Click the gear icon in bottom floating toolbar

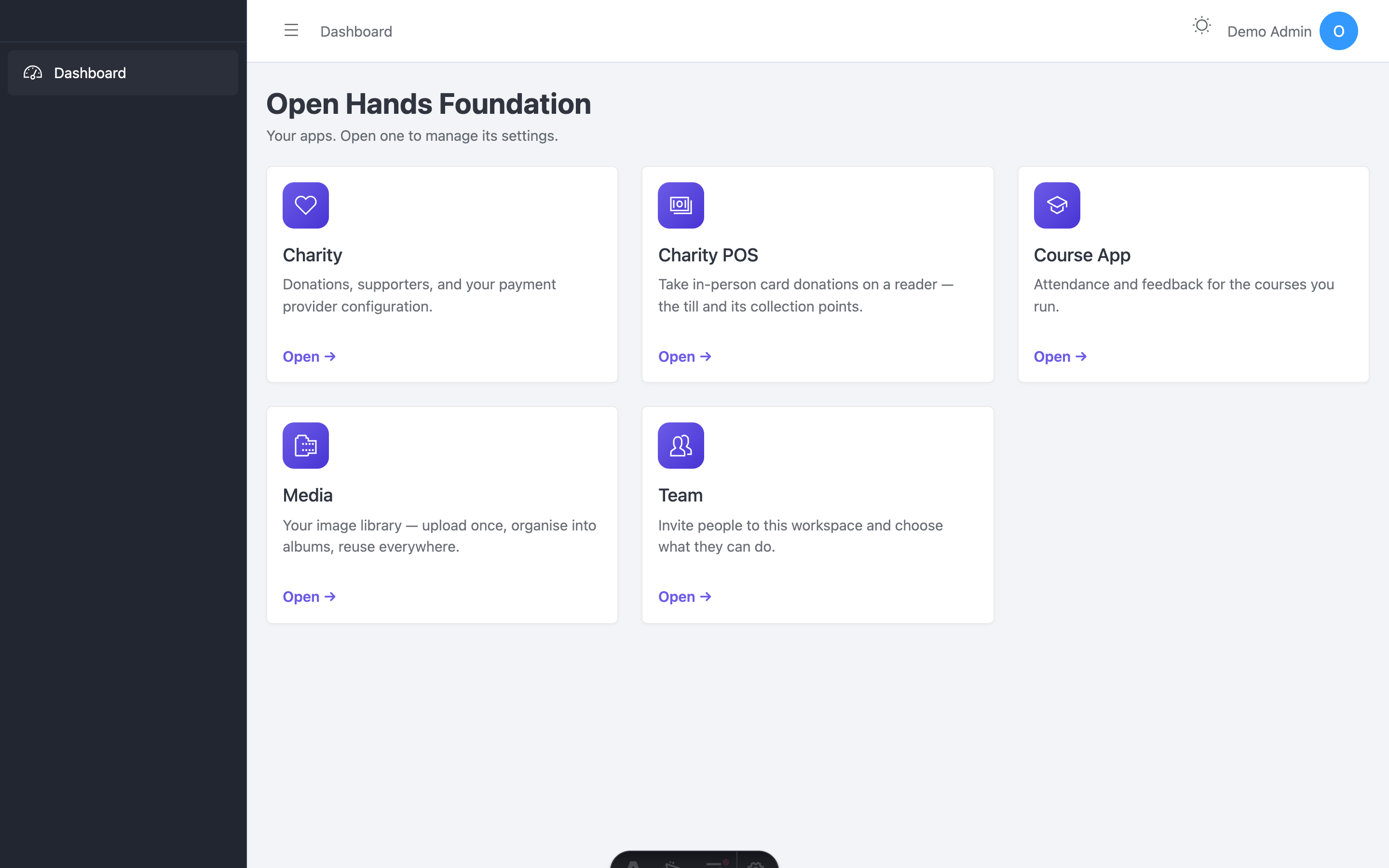756,864
